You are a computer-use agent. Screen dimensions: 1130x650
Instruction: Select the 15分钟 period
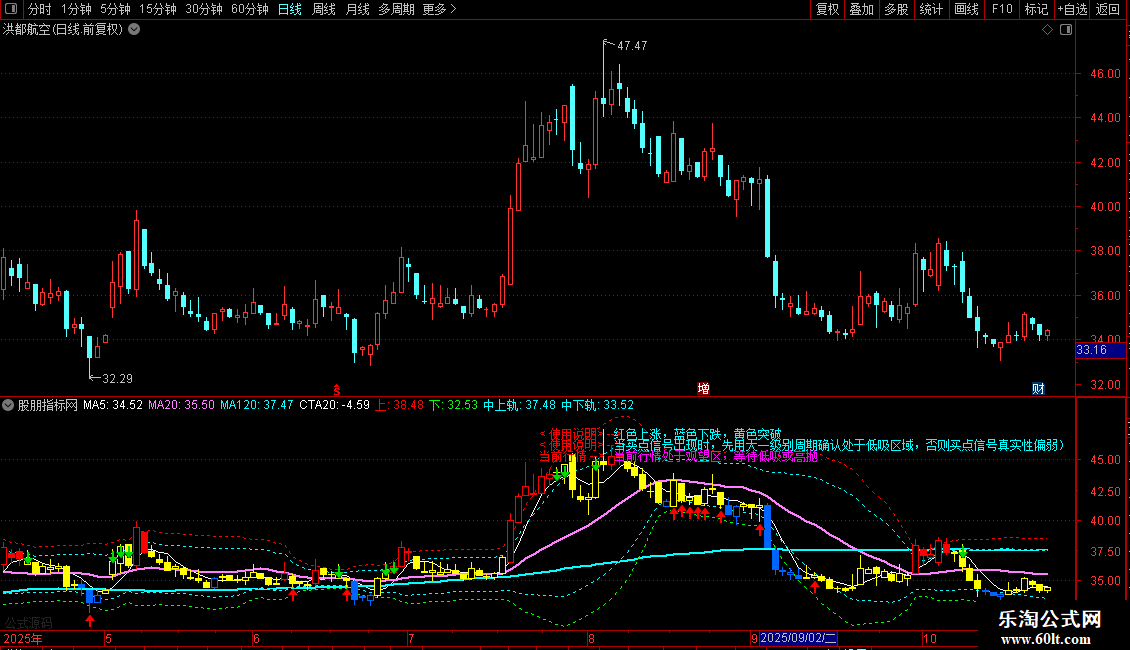(x=158, y=9)
